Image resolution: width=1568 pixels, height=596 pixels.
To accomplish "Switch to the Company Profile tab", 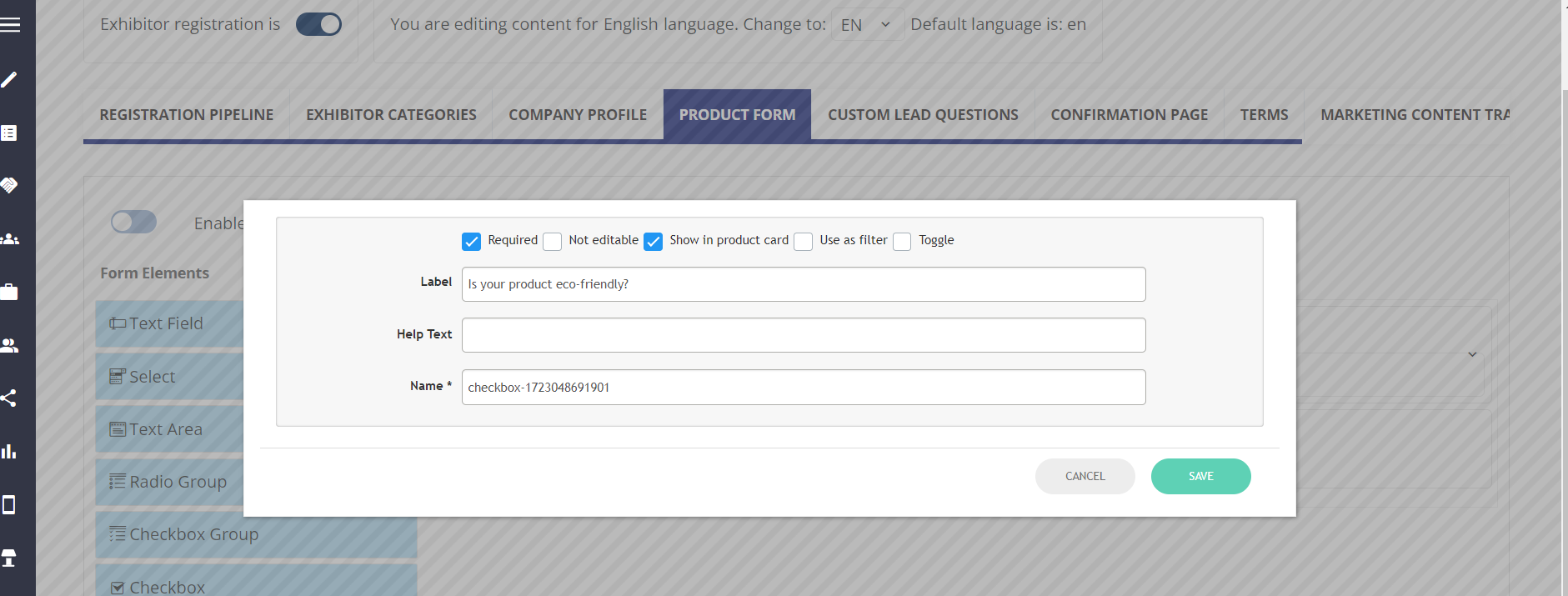I will pos(578,115).
